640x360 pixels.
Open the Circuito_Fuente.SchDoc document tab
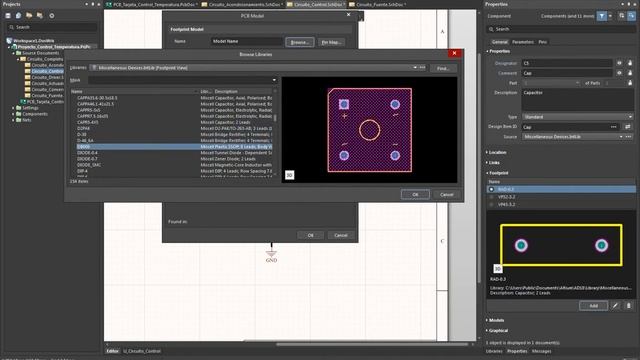[x=377, y=4]
